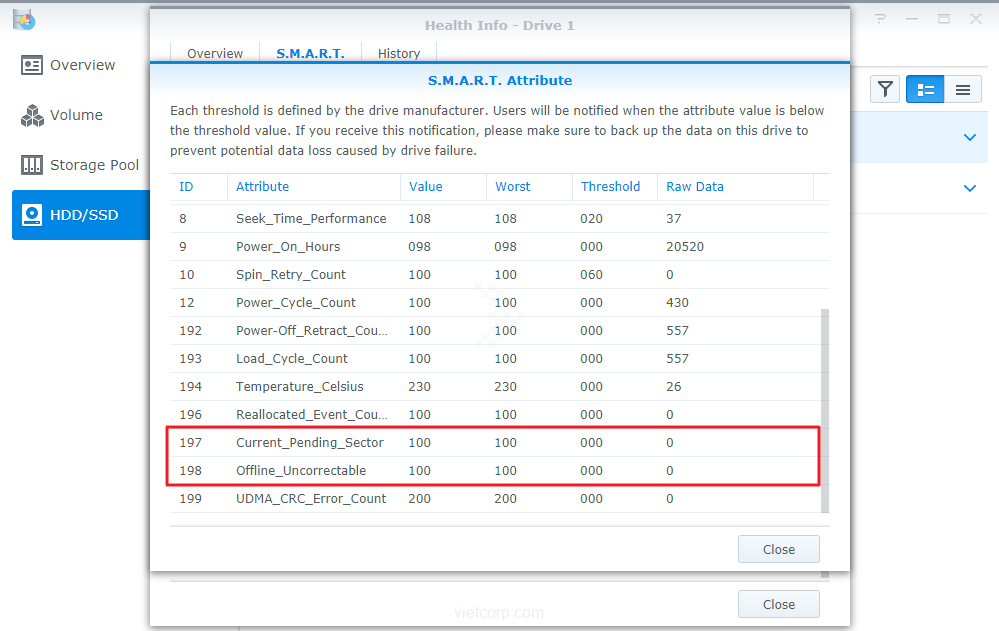Viewport: 999px width, 631px height.
Task: Click the attribute table vertical scrollbar
Action: [x=825, y=410]
